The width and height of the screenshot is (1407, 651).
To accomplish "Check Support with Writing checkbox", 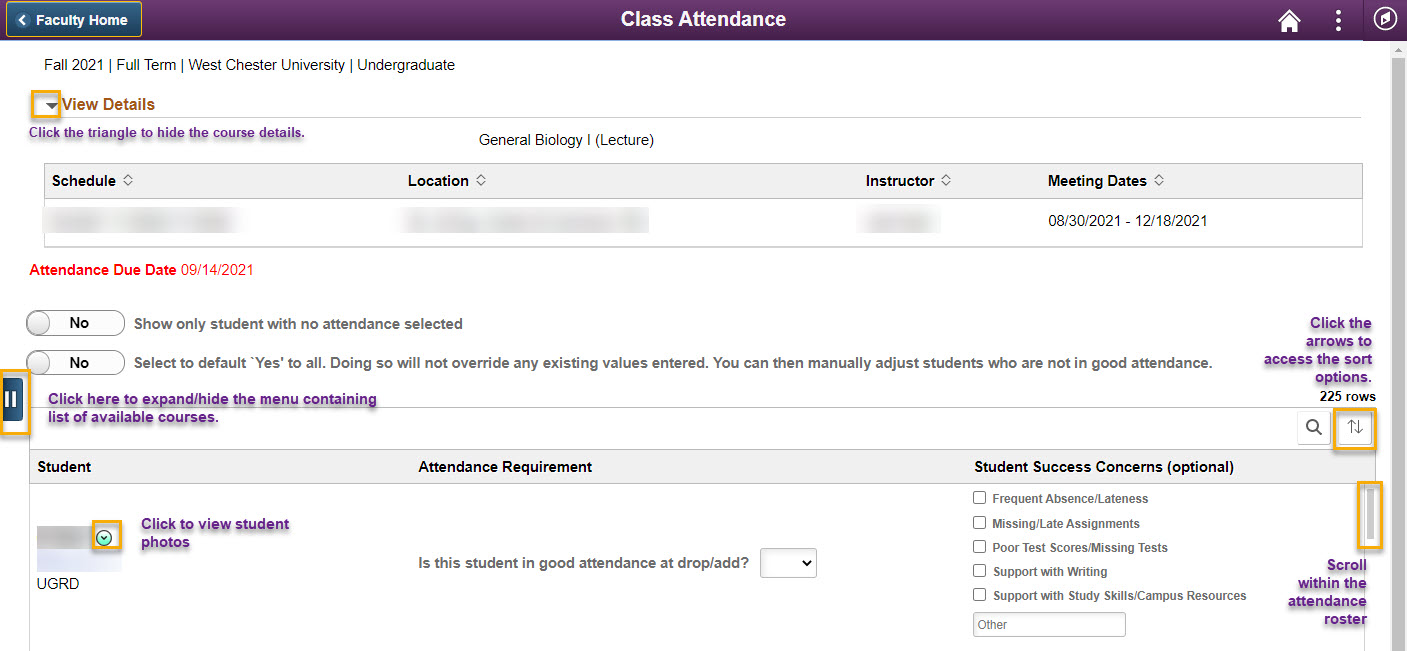I will click(980, 571).
